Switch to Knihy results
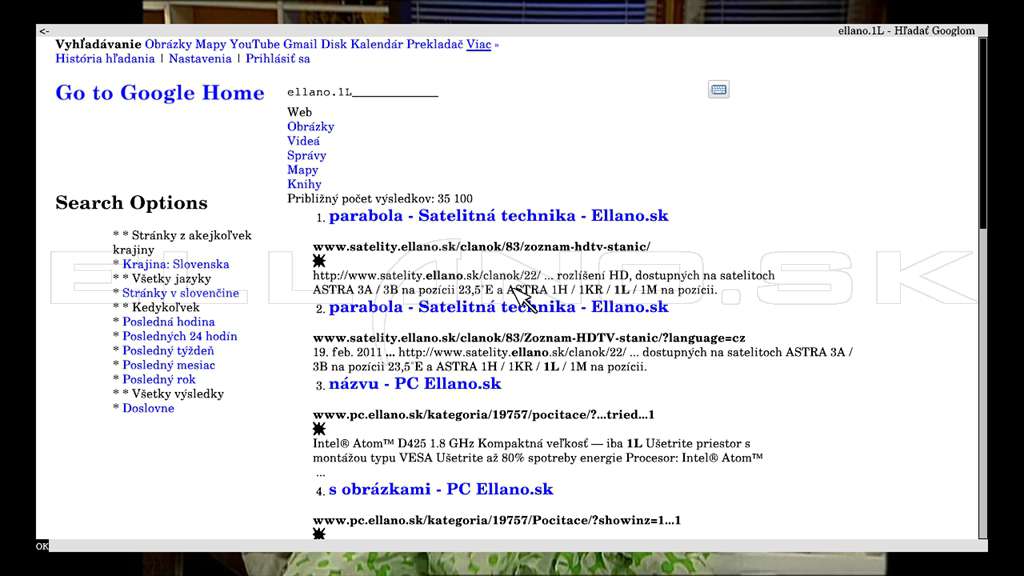The image size is (1024, 576). click(304, 184)
